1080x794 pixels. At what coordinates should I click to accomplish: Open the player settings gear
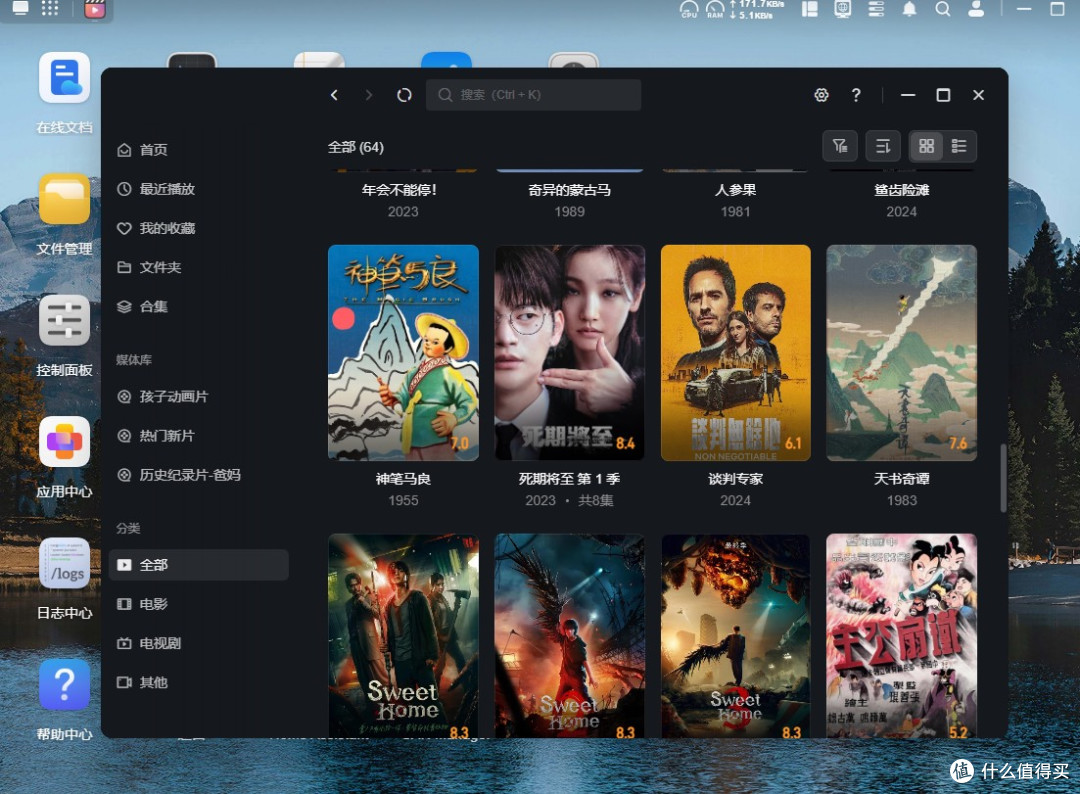(821, 95)
